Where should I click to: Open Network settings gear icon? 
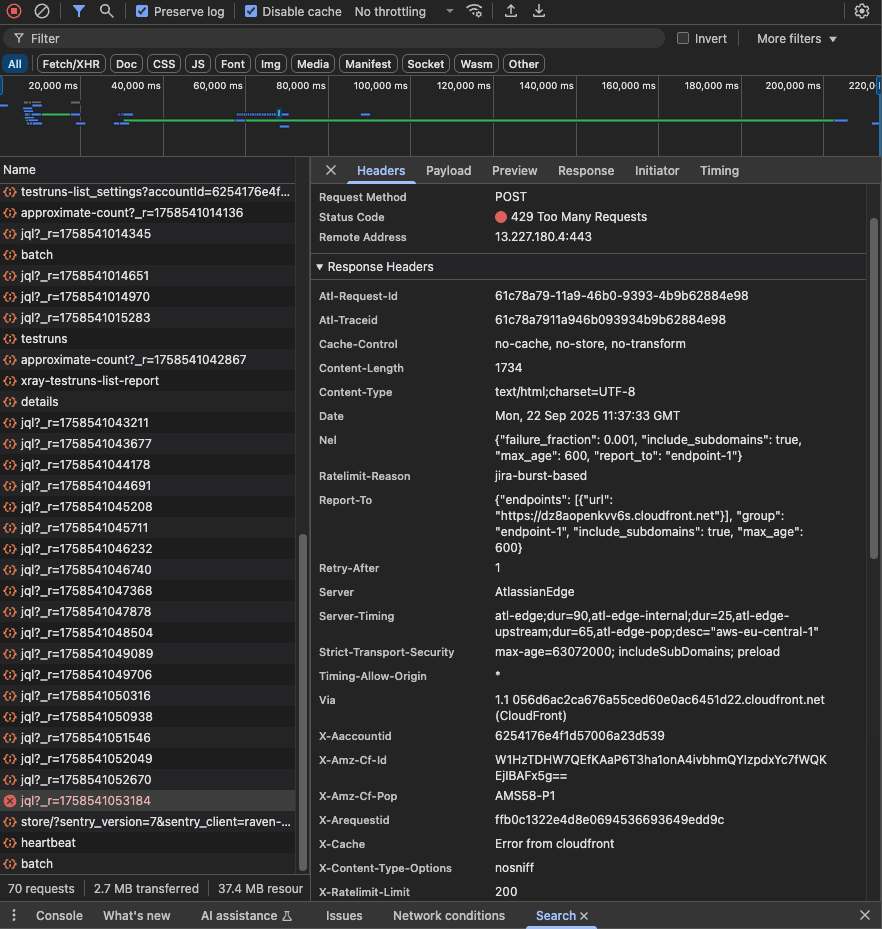coord(862,11)
